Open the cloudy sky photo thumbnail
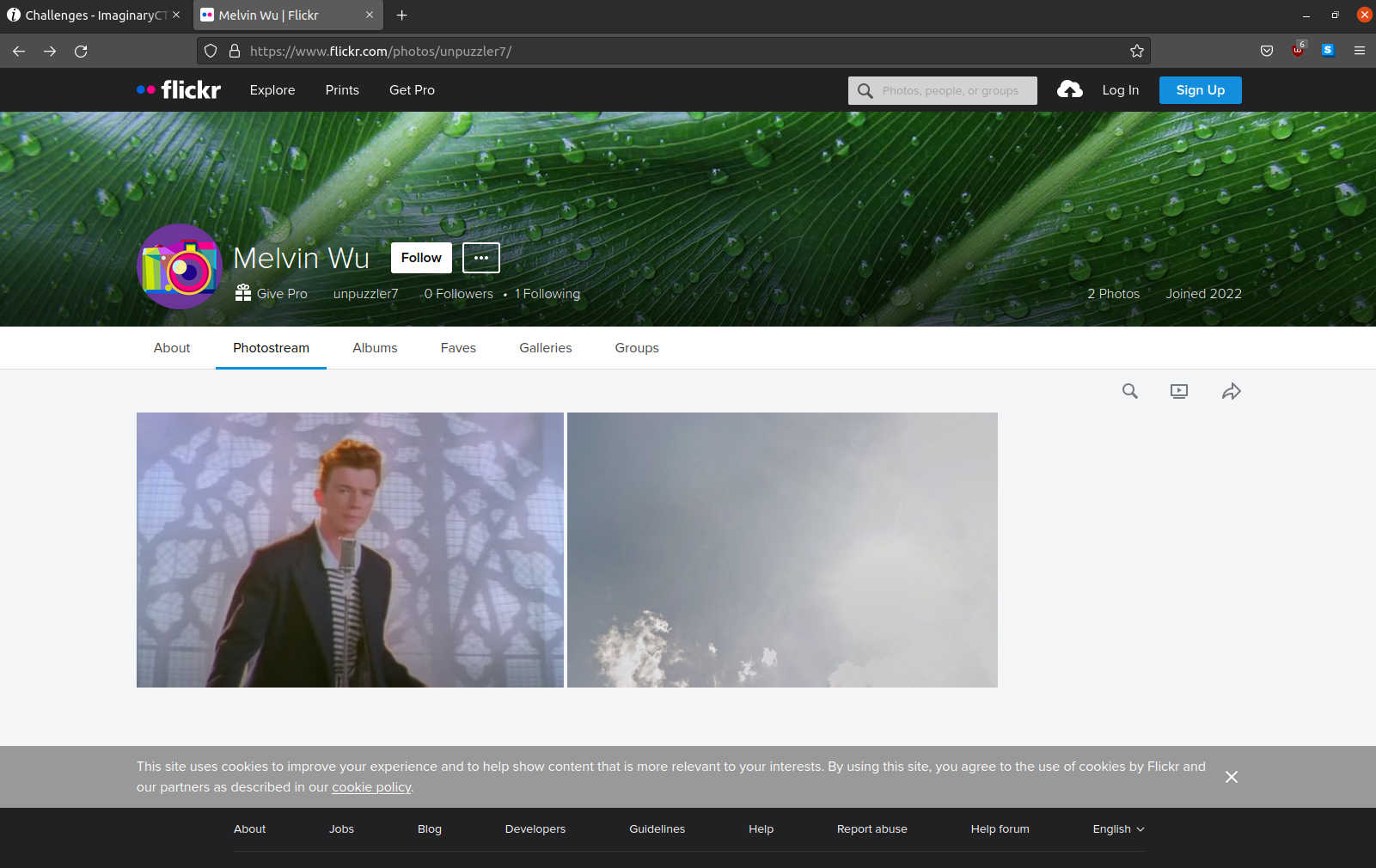Viewport: 1376px width, 868px height. click(x=782, y=550)
